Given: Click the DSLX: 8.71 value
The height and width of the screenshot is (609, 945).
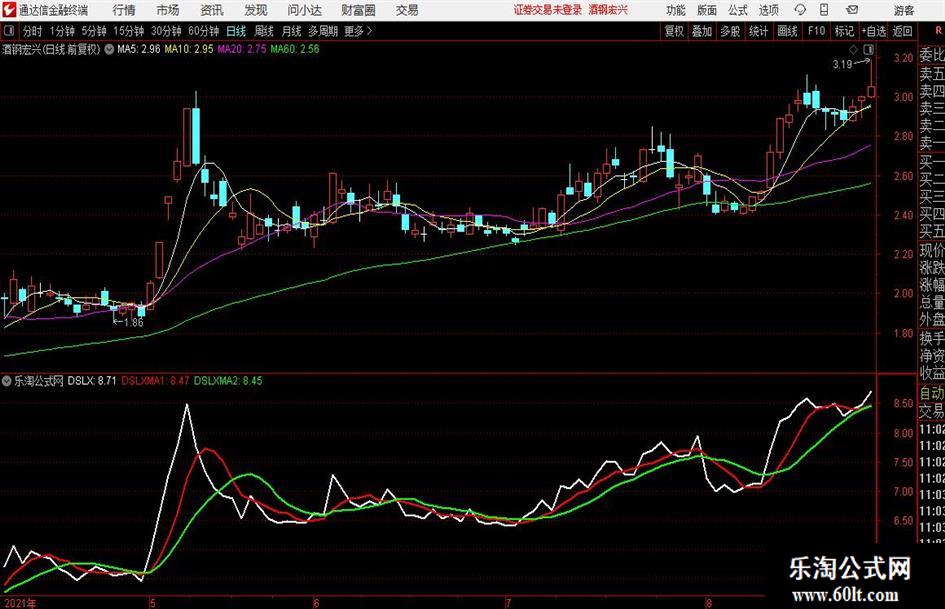Looking at the screenshot, I should [x=92, y=380].
